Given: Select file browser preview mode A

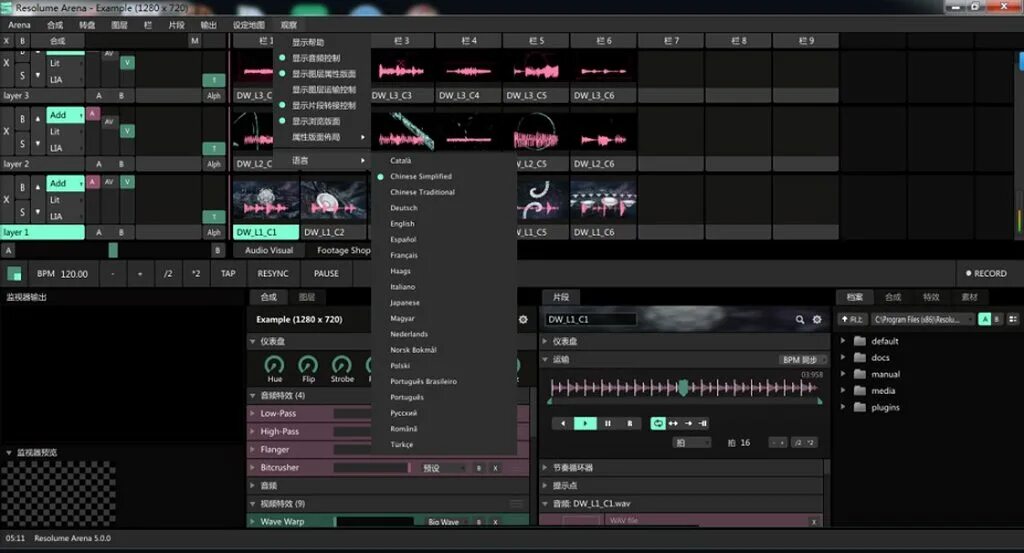Looking at the screenshot, I should click(x=984, y=319).
